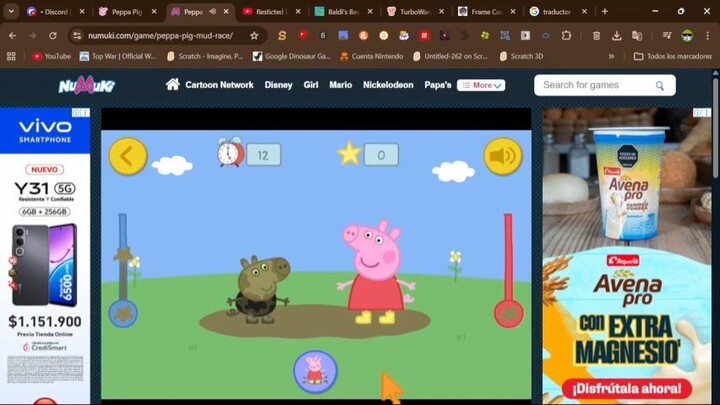The image size is (720, 405).
Task: Open Nickelodeon games category
Action: click(388, 85)
